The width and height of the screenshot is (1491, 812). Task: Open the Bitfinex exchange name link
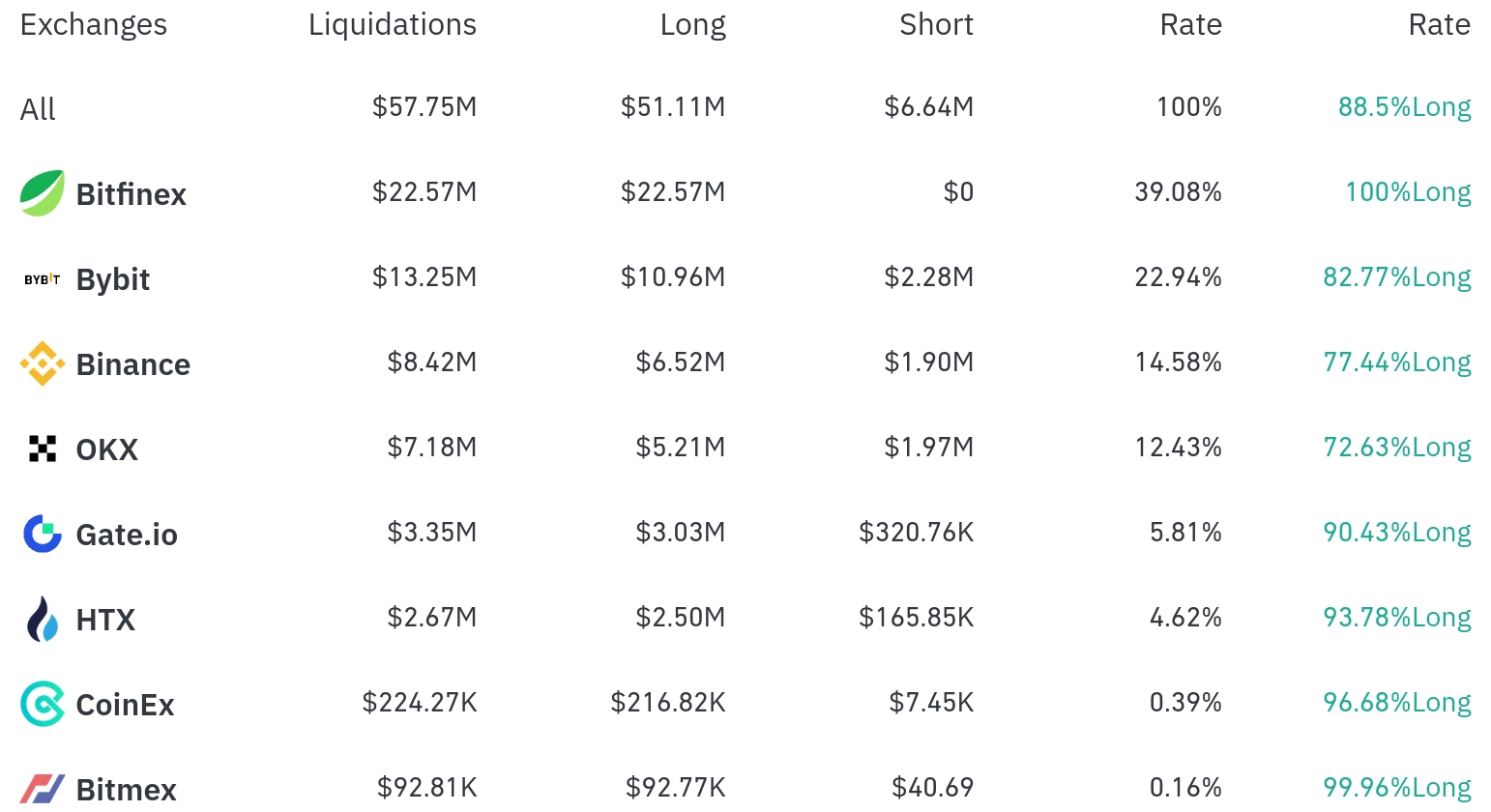tap(131, 194)
